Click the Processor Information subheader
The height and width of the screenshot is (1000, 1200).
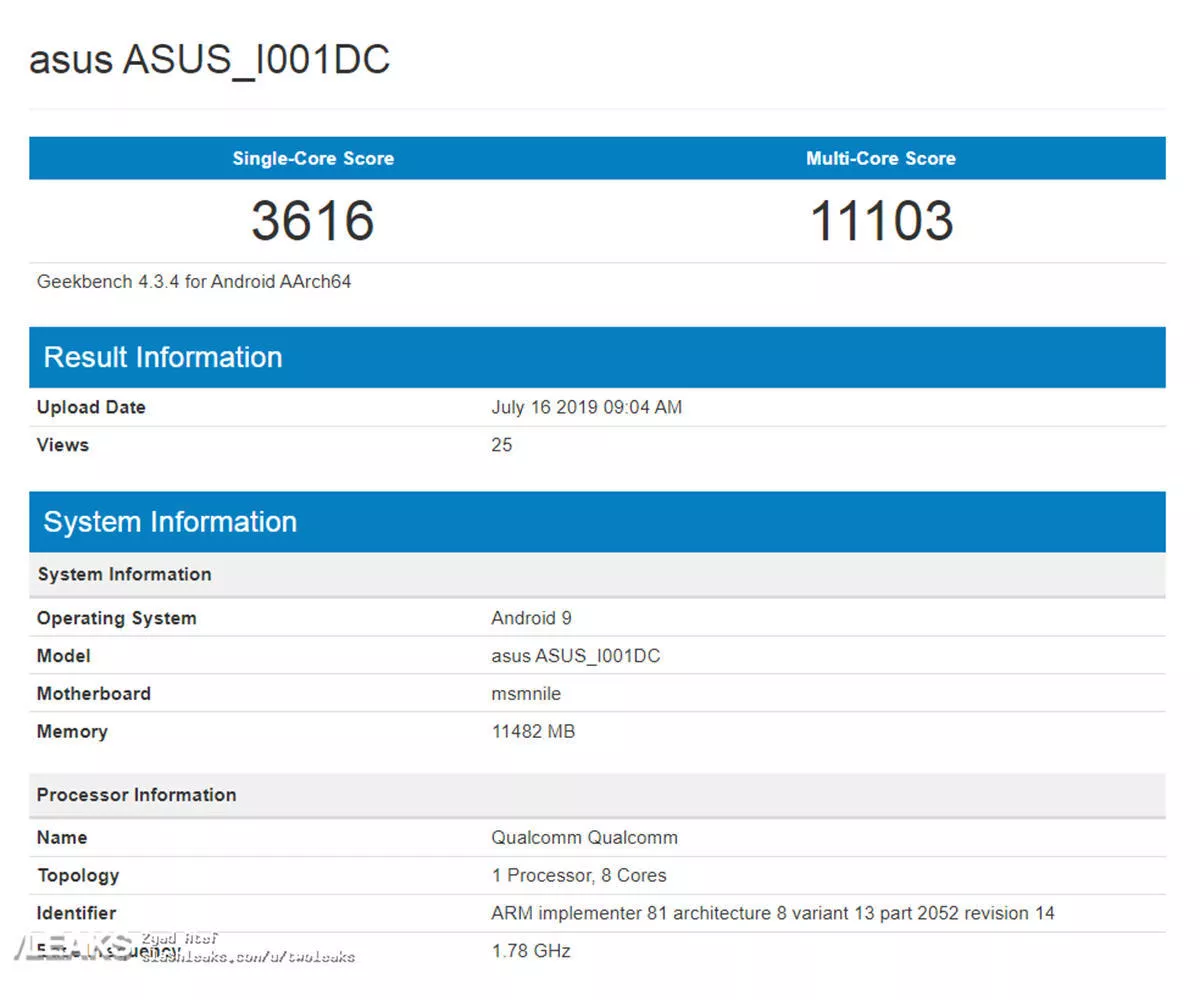coord(597,795)
